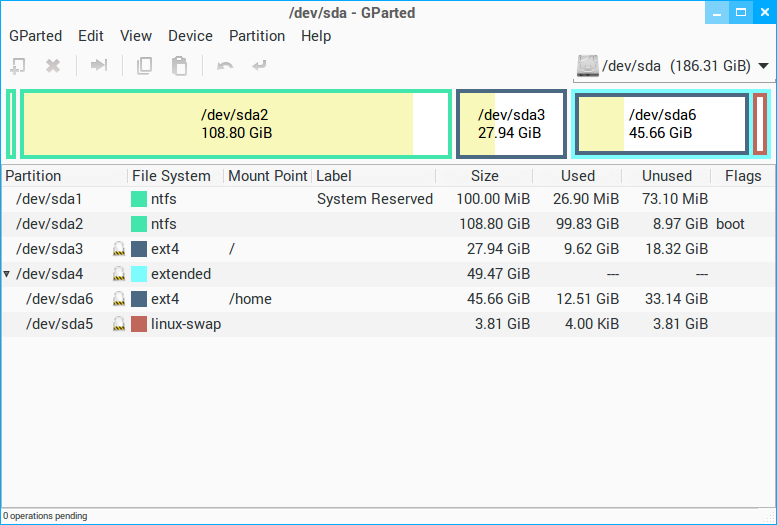Click the Resize/Move toolbar icon

point(99,66)
